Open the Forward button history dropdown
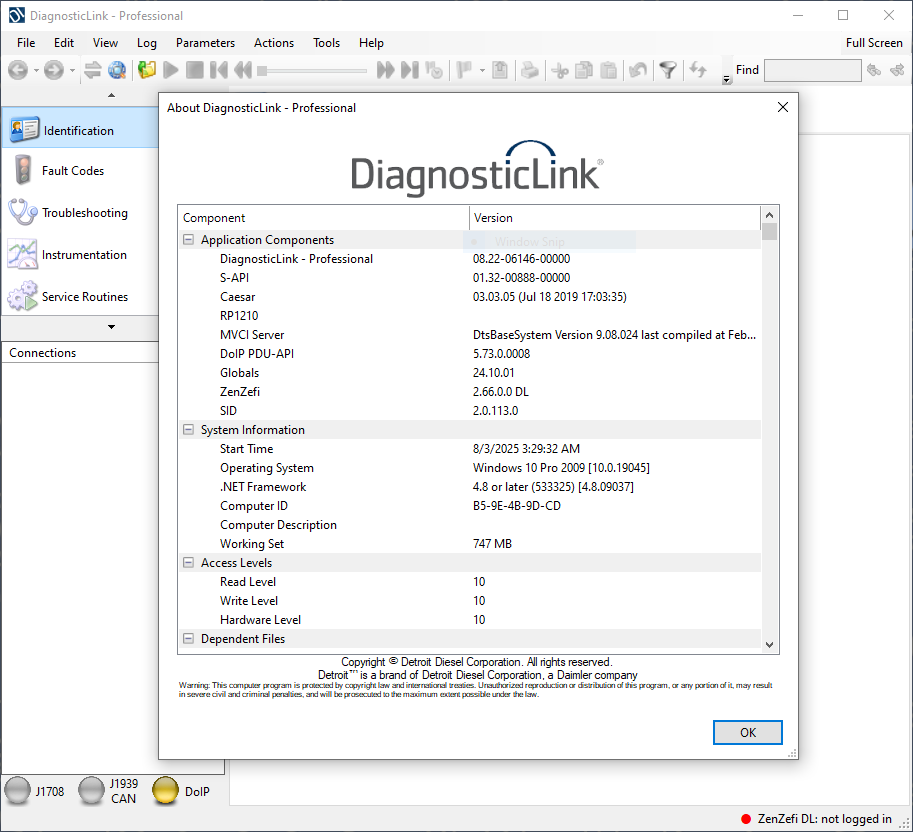This screenshot has width=913, height=832. click(x=72, y=71)
